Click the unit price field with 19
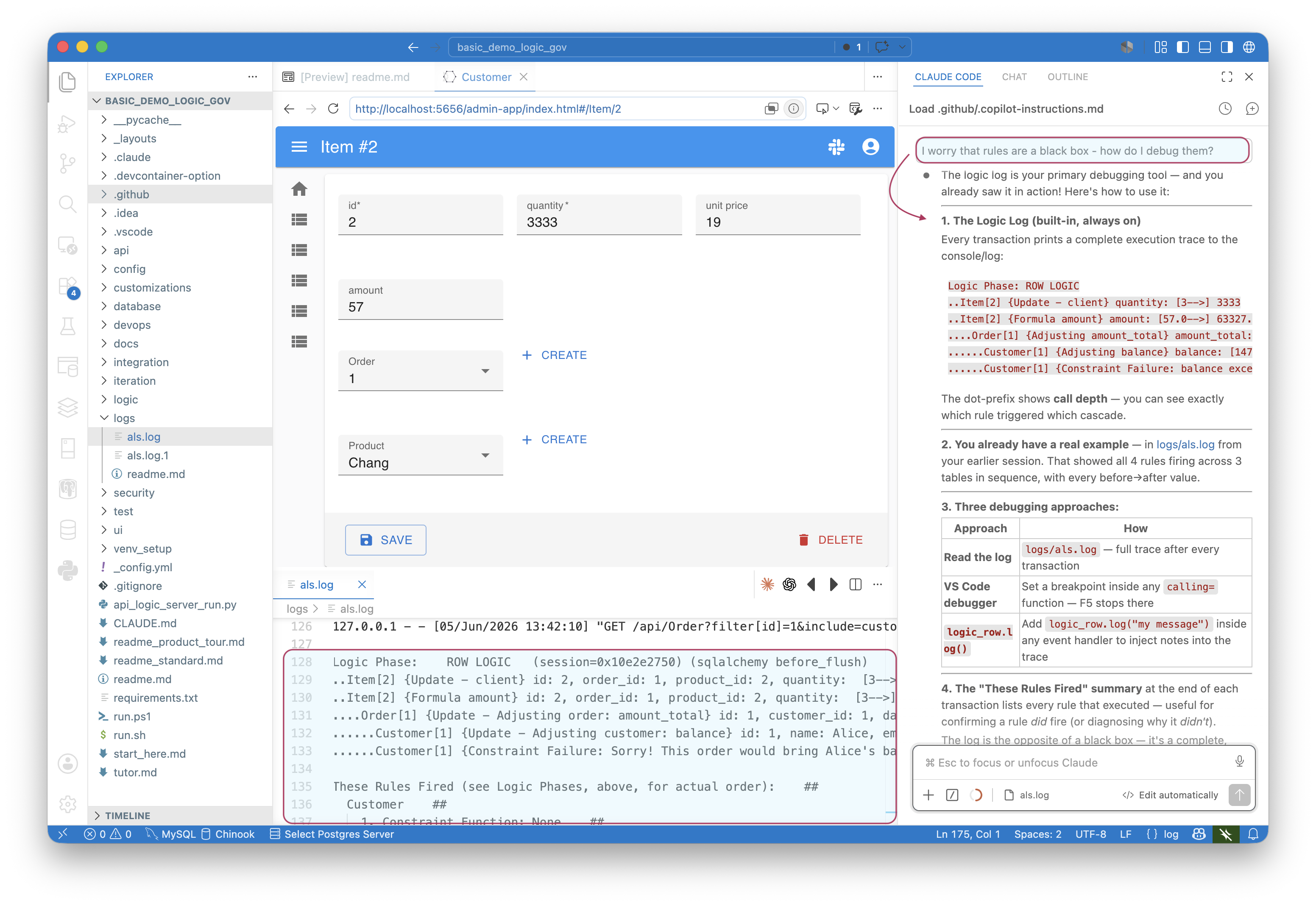 778,214
